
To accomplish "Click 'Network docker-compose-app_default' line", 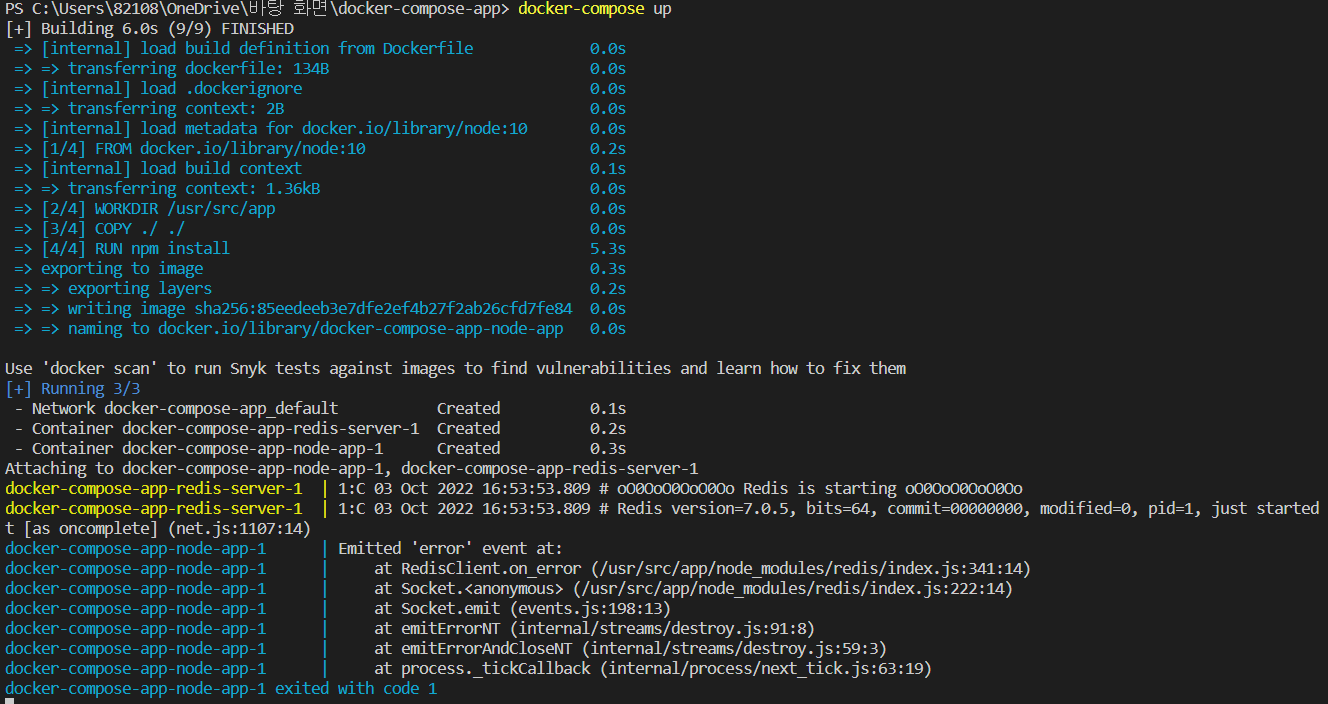I will tap(320, 409).
